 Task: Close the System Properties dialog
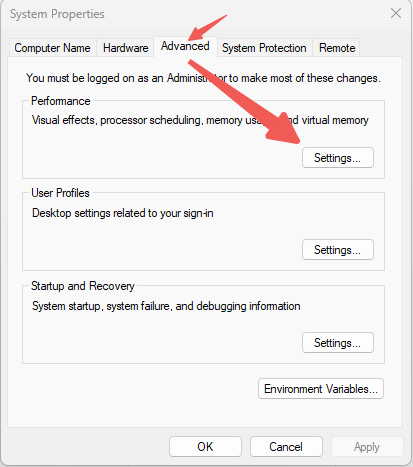tap(396, 13)
